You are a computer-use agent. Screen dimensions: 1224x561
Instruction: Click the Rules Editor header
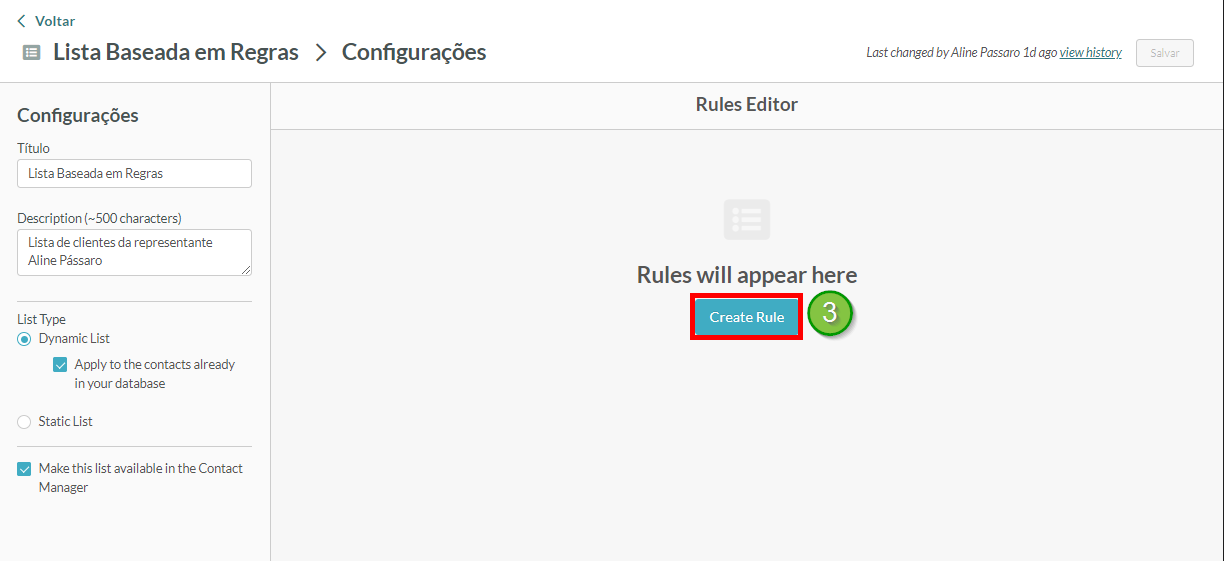click(x=747, y=104)
